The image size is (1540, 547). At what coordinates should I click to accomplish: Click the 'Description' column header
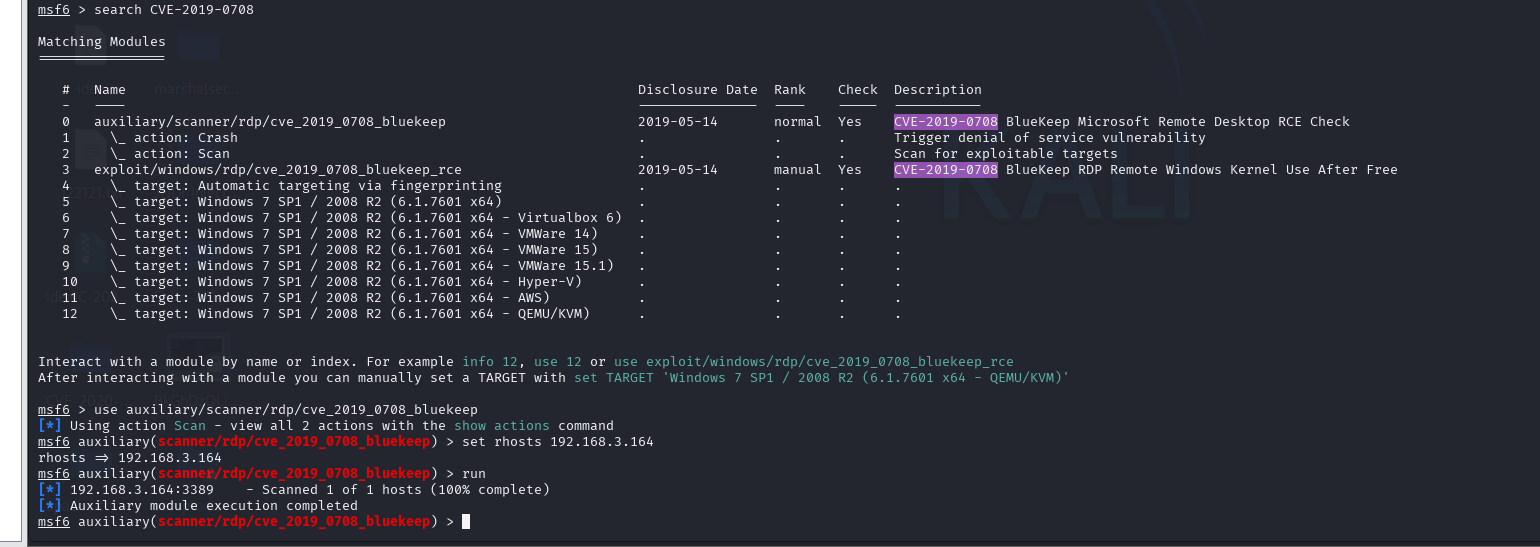(937, 90)
